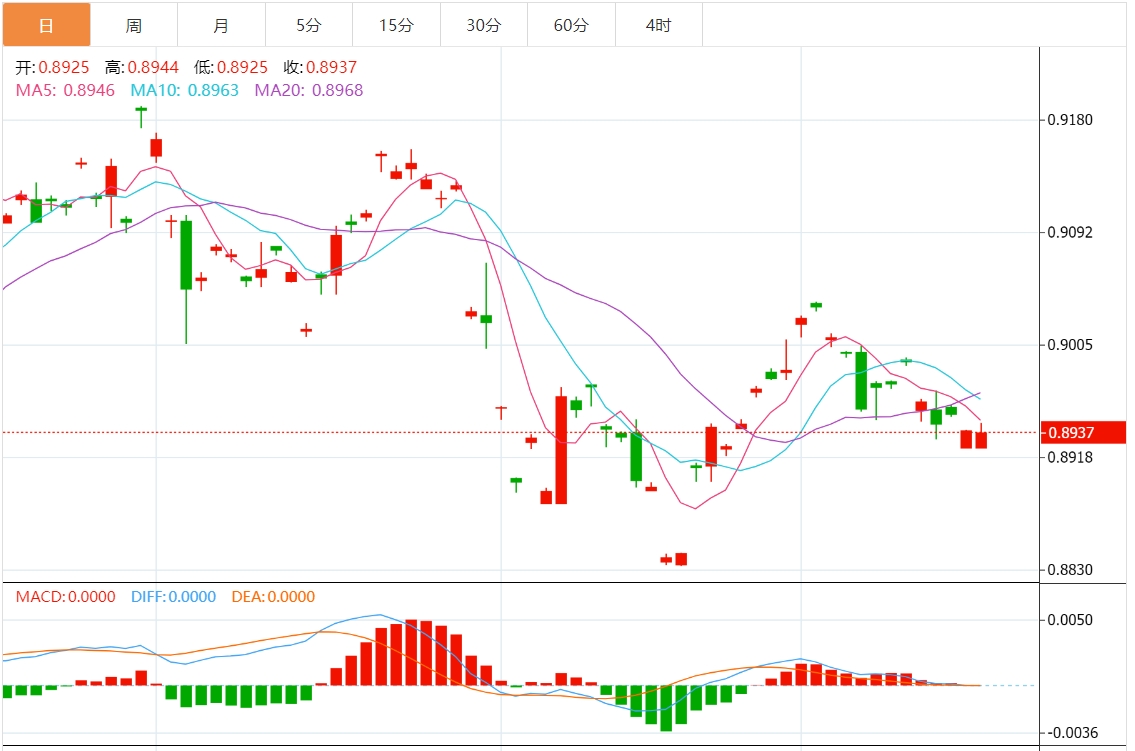Click the 0.9005 price axis label

pyautogui.click(x=1071, y=344)
